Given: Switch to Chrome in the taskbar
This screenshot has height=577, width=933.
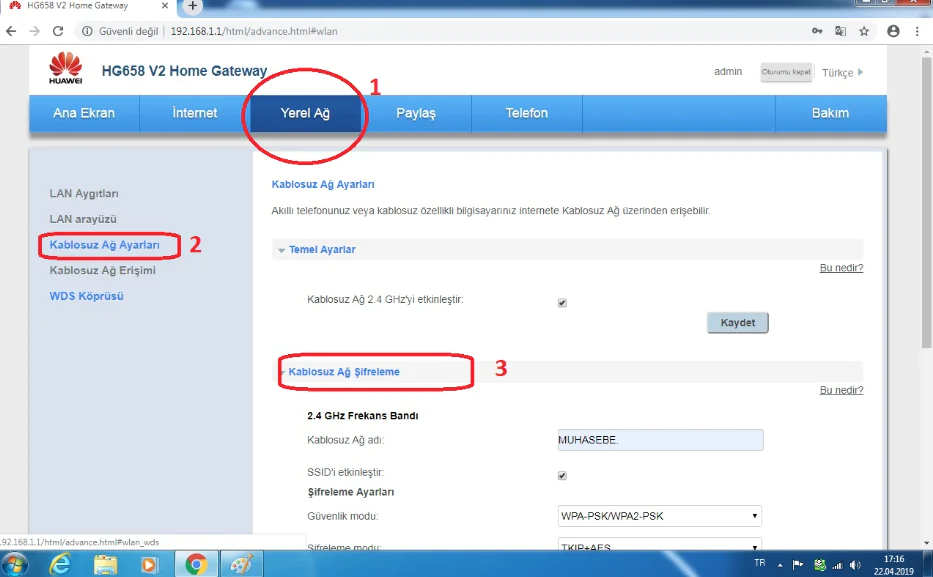Looking at the screenshot, I should point(196,564).
